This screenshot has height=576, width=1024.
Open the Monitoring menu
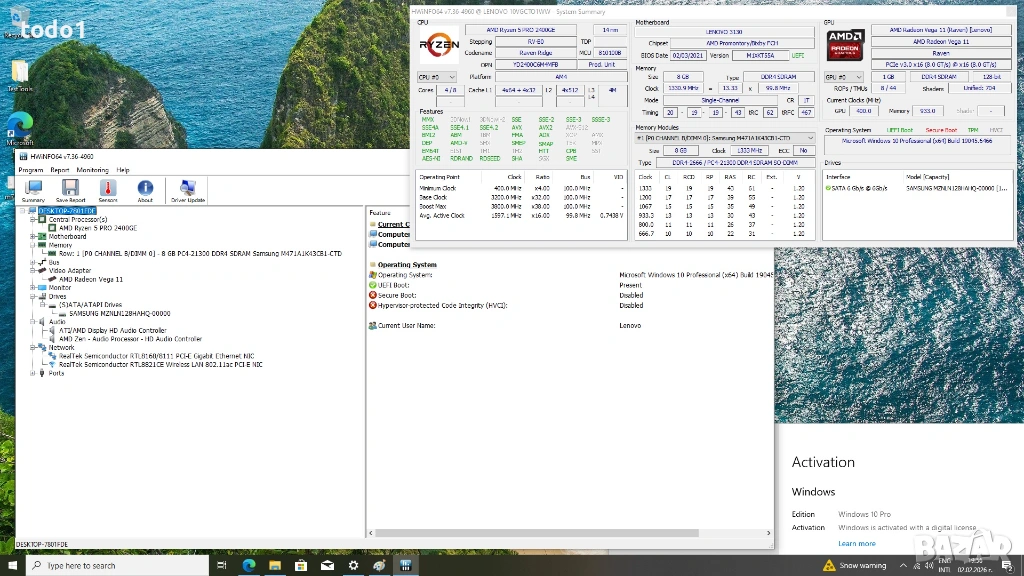93,170
